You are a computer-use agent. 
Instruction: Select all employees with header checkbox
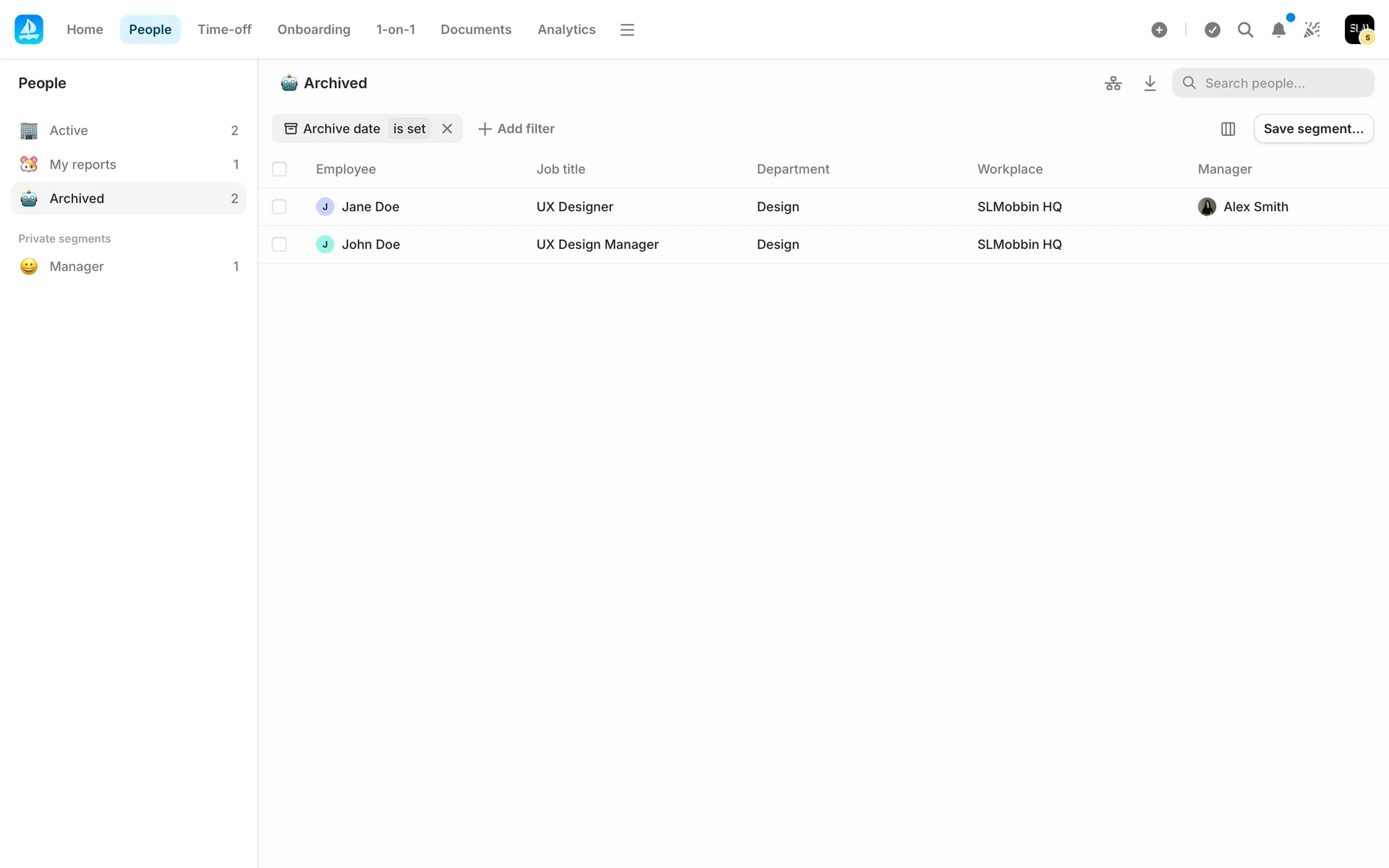[279, 169]
